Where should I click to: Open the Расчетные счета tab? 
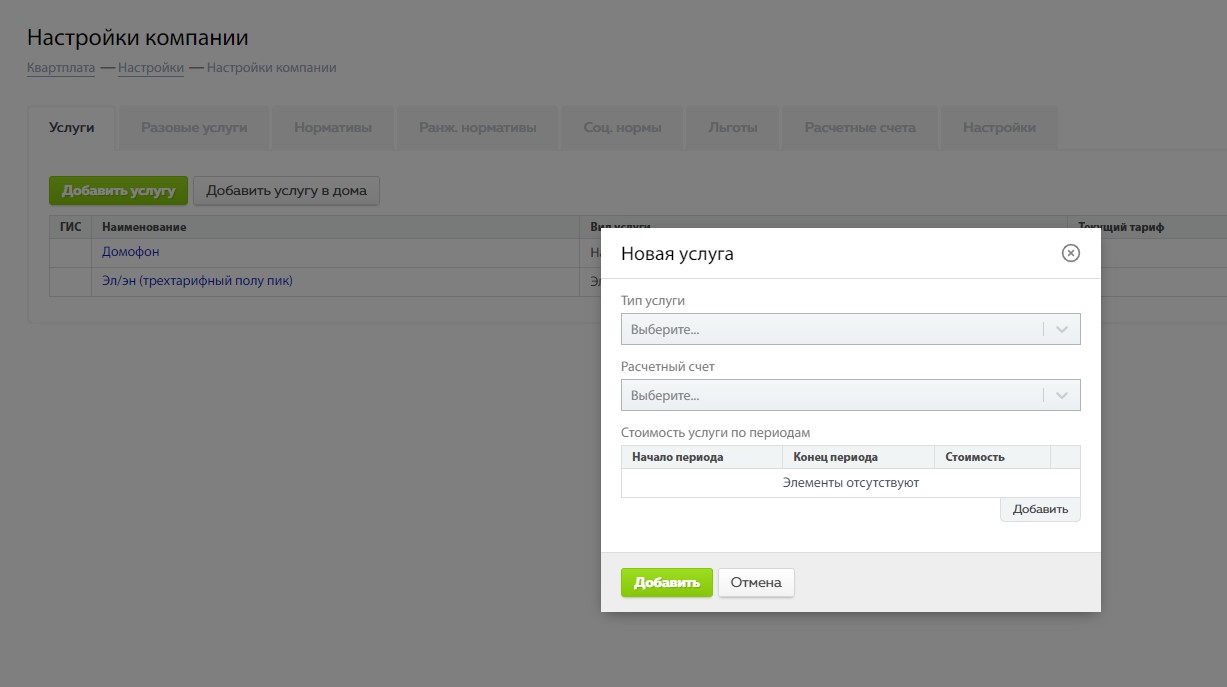tap(860, 128)
